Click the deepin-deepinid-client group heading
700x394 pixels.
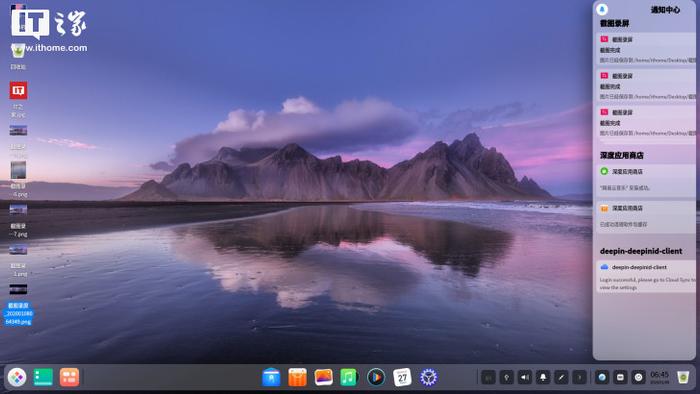pyautogui.click(x=641, y=251)
